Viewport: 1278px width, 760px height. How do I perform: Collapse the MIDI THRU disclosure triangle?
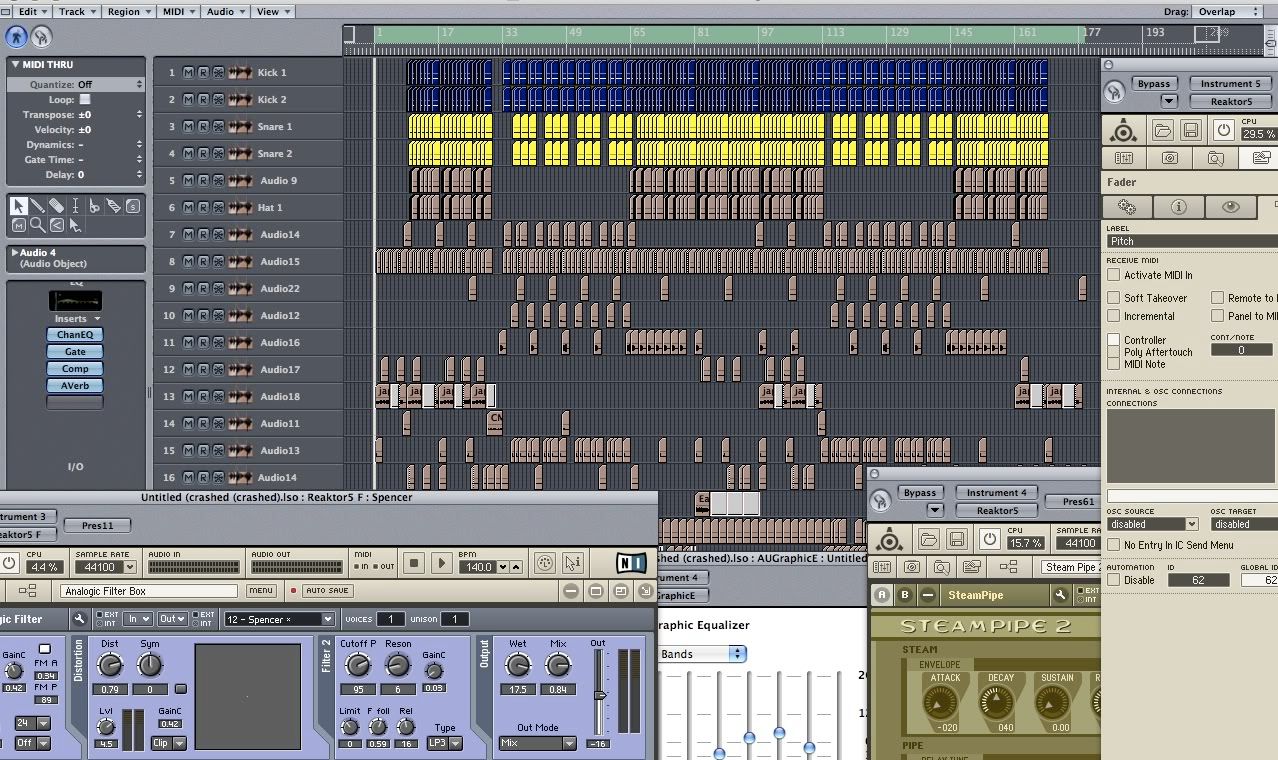15,65
